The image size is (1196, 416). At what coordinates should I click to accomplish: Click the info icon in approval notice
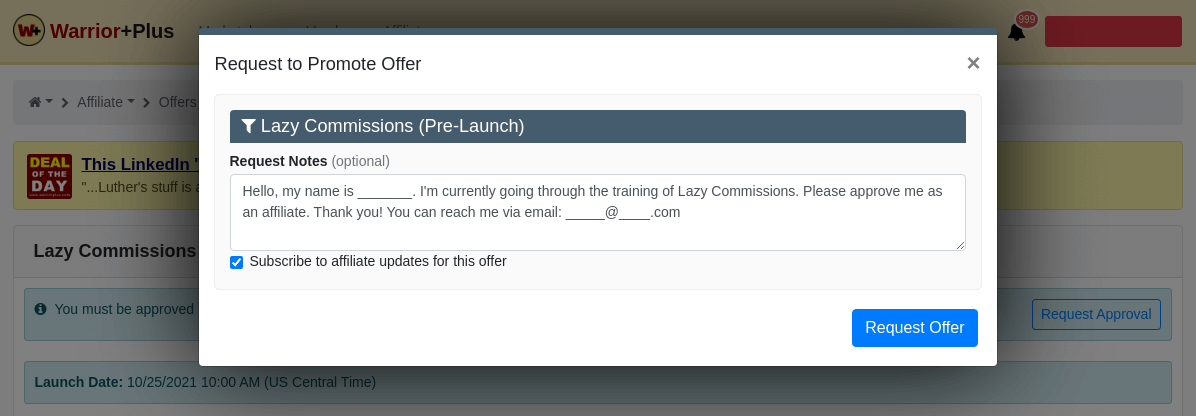40,309
